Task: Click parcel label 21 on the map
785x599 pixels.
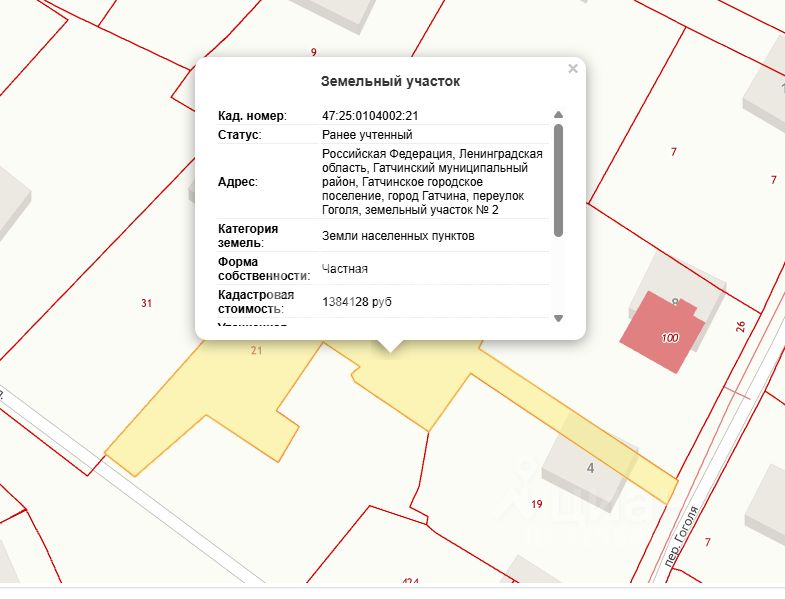Action: pyautogui.click(x=256, y=350)
